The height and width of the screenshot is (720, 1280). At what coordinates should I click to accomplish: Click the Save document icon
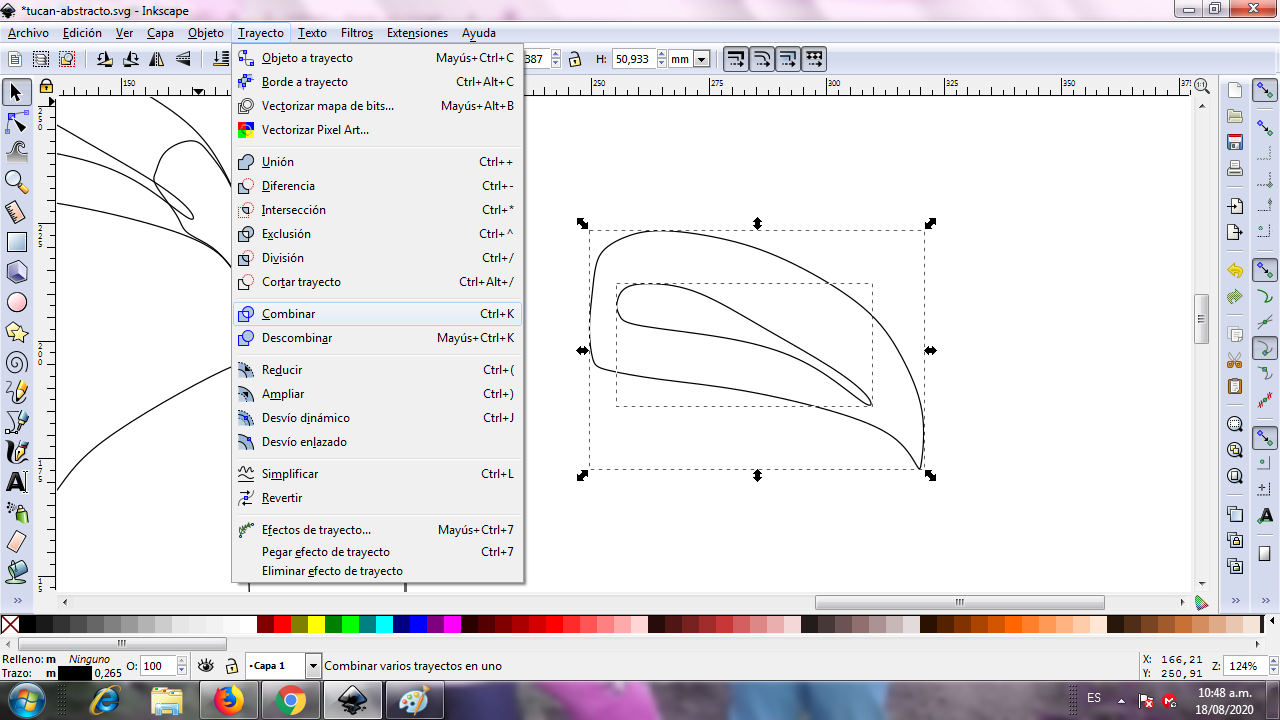tap(1235, 142)
